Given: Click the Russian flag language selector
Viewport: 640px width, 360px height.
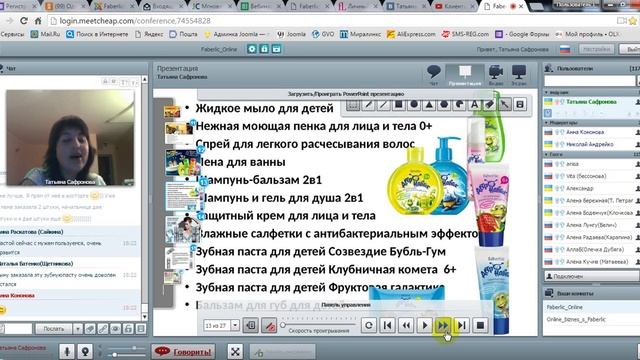Looking at the screenshot, I should click(x=564, y=49).
